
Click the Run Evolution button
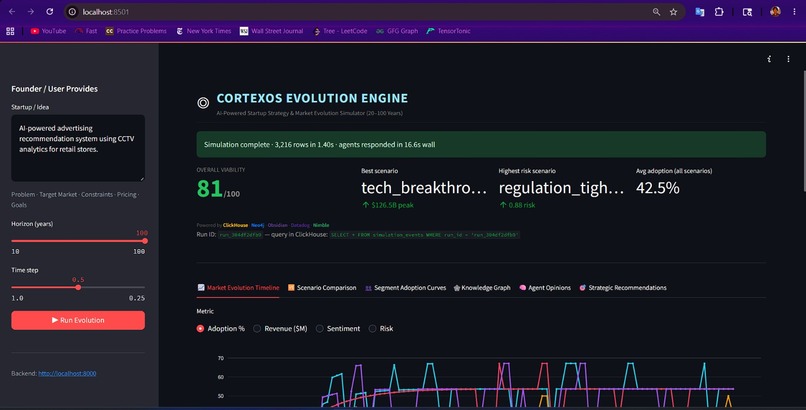tap(78, 320)
